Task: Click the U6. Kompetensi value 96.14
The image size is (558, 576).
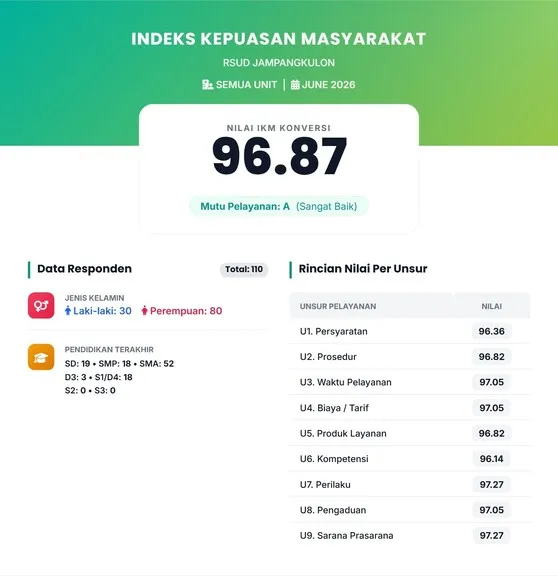Action: coord(492,459)
